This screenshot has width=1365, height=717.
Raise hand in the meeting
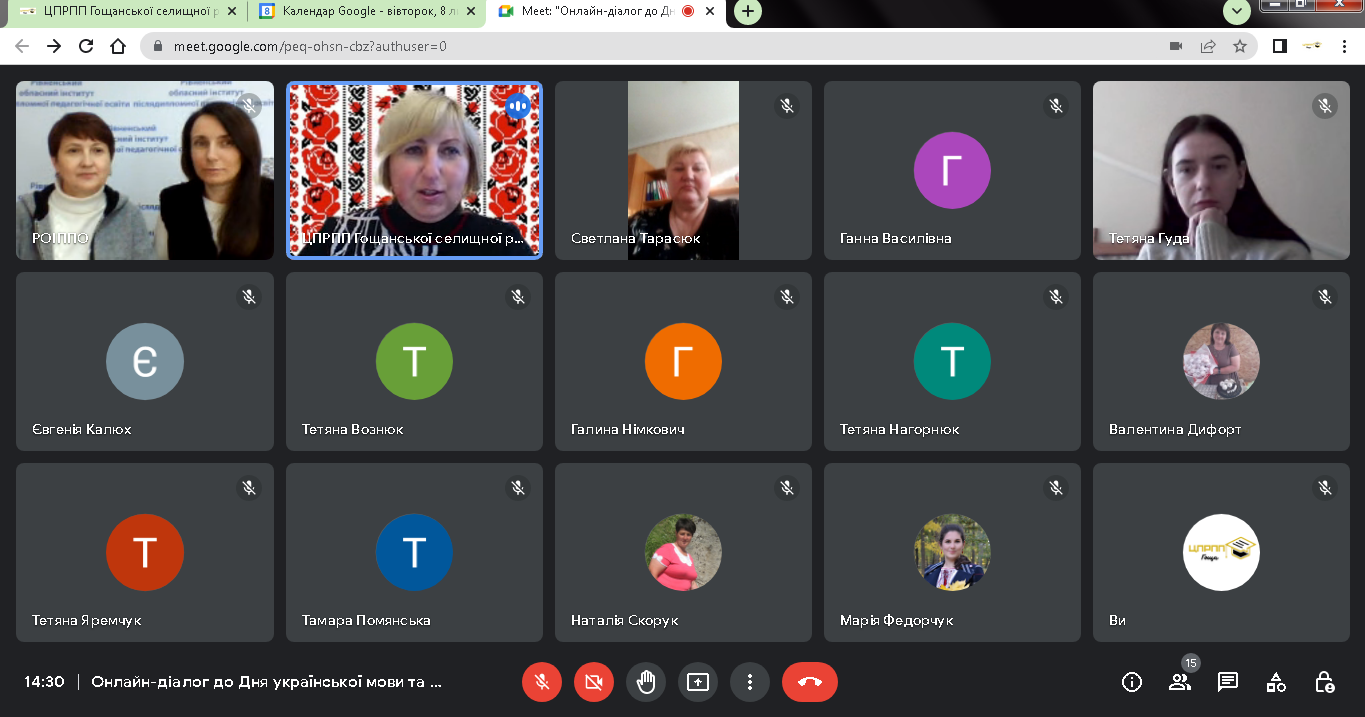tap(646, 682)
